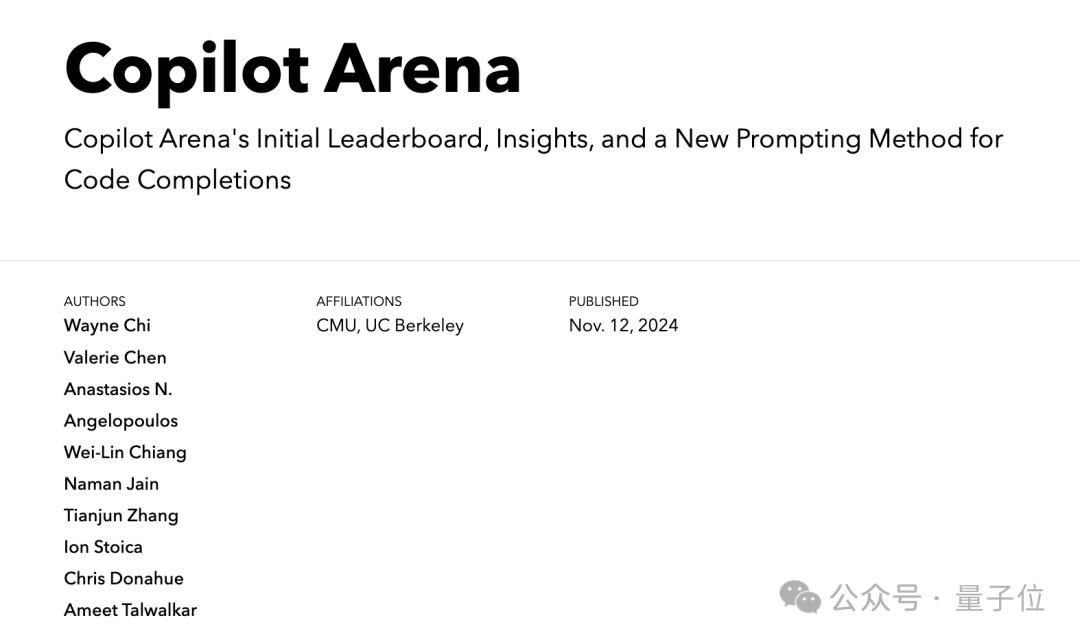This screenshot has height=642, width=1080.
Task: Click the author name Anastasios N.
Action: [x=118, y=389]
